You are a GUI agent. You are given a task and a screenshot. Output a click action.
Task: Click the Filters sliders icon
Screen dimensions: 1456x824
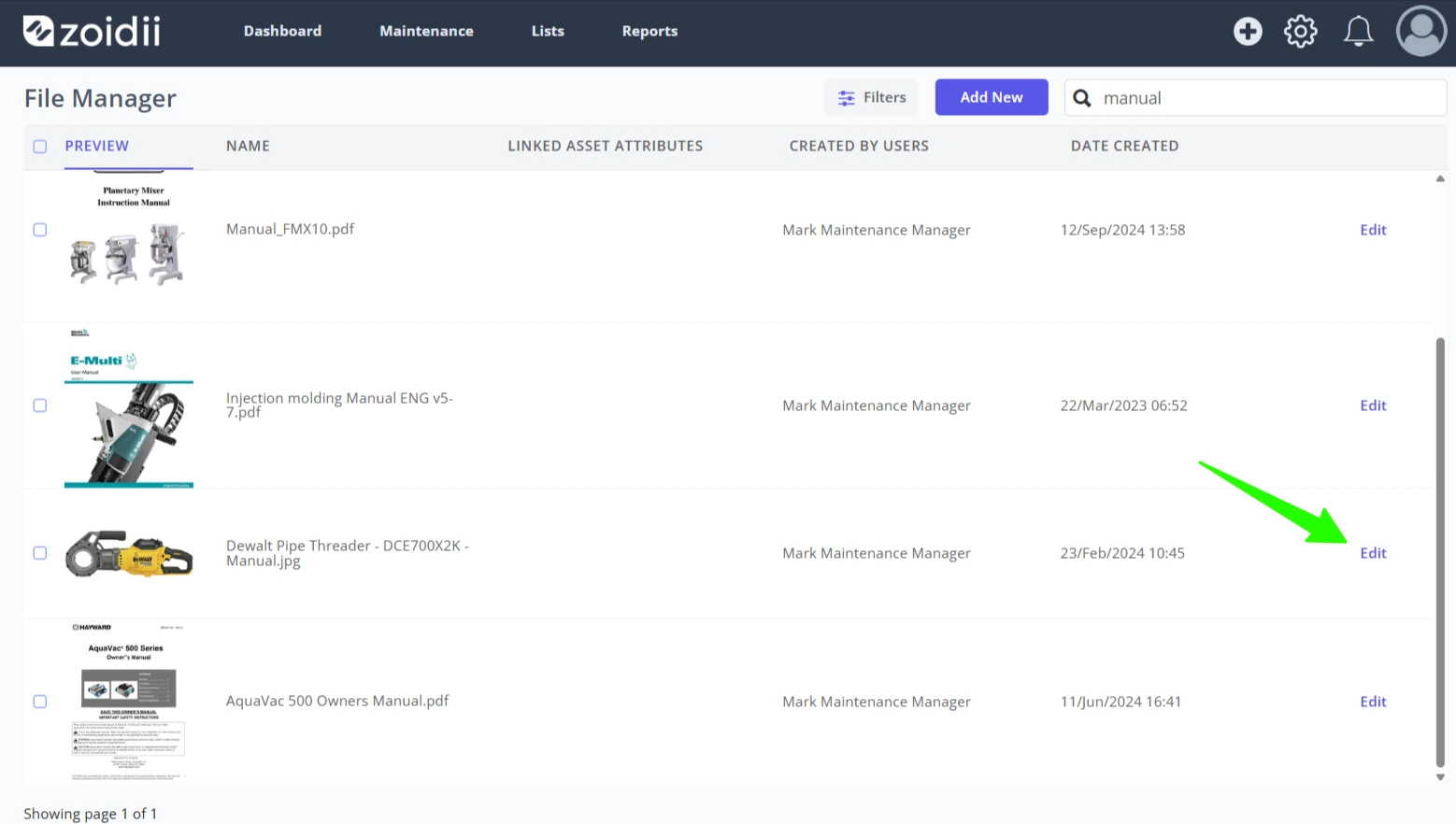pos(847,98)
